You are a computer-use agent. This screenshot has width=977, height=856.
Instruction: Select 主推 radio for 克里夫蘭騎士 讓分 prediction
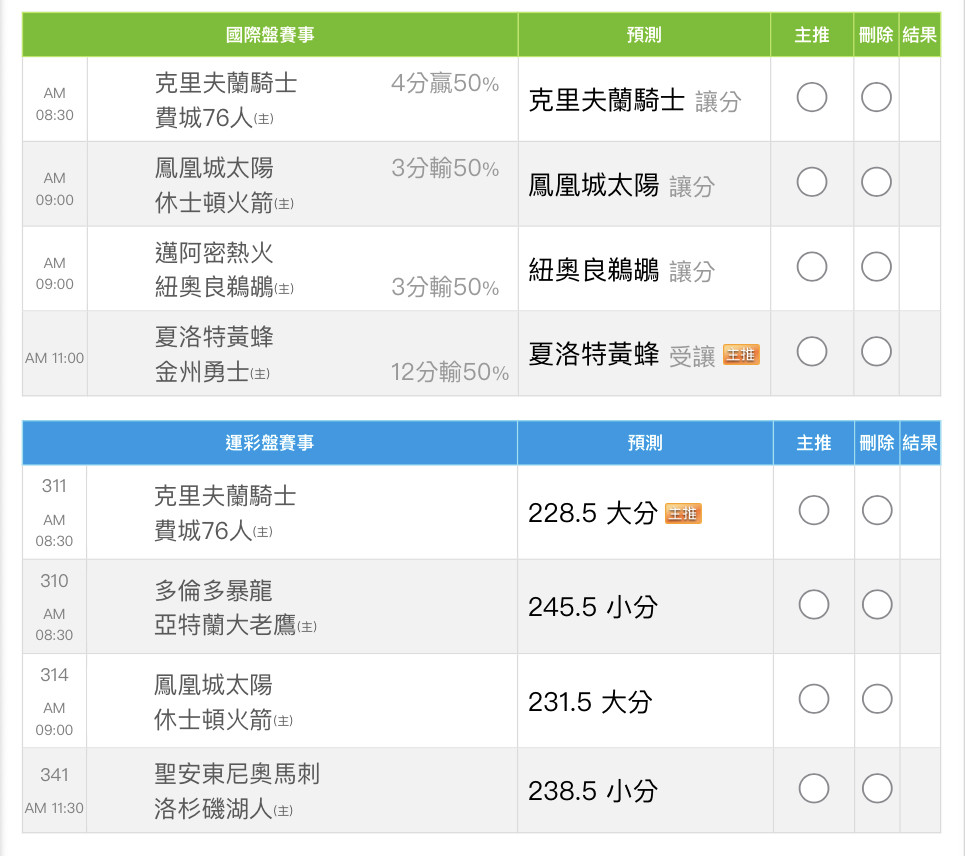[x=811, y=98]
